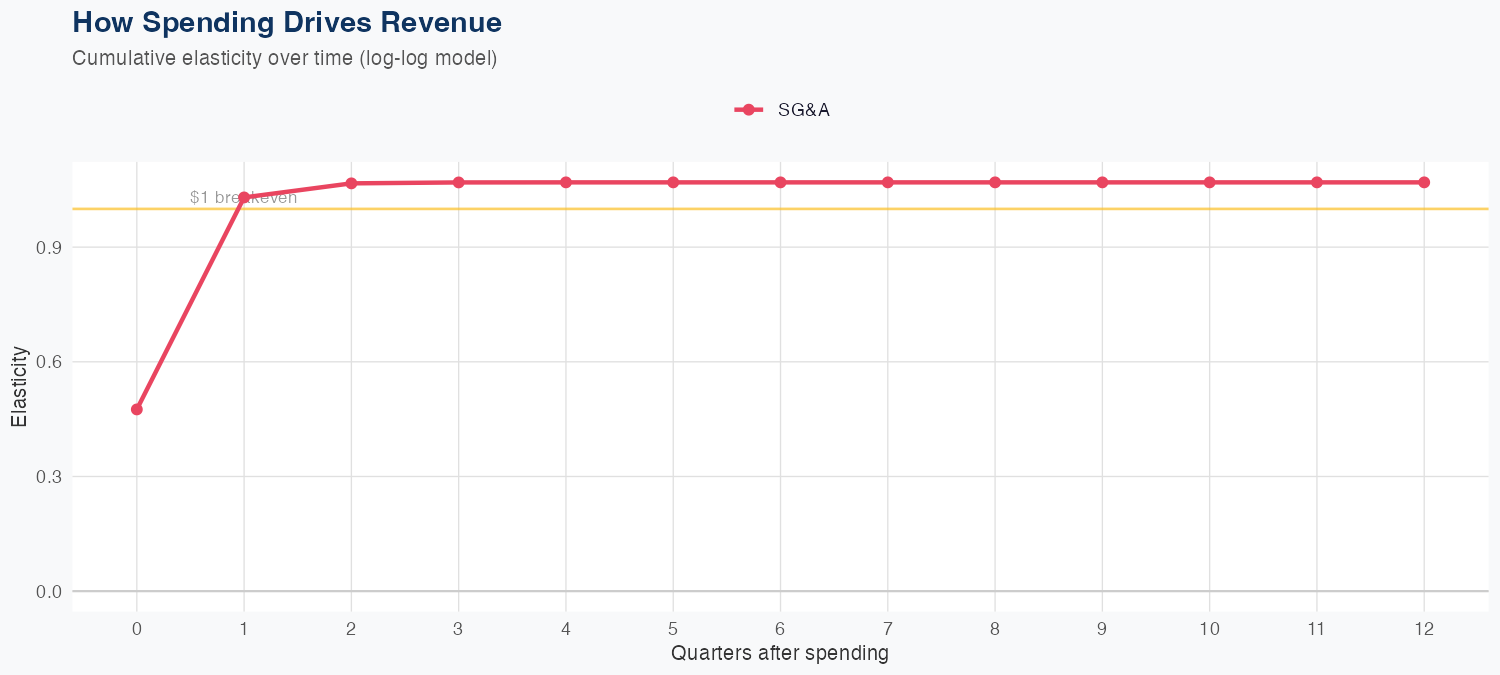Screen dimensions: 1500x675
Task: Click the "Quarters after spending" x-axis title
Action: [780, 654]
